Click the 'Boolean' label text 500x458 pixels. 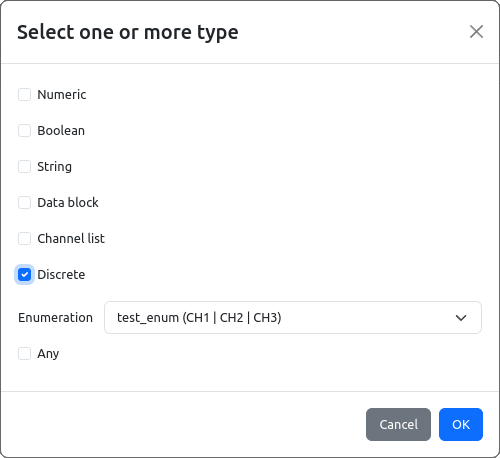[61, 131]
